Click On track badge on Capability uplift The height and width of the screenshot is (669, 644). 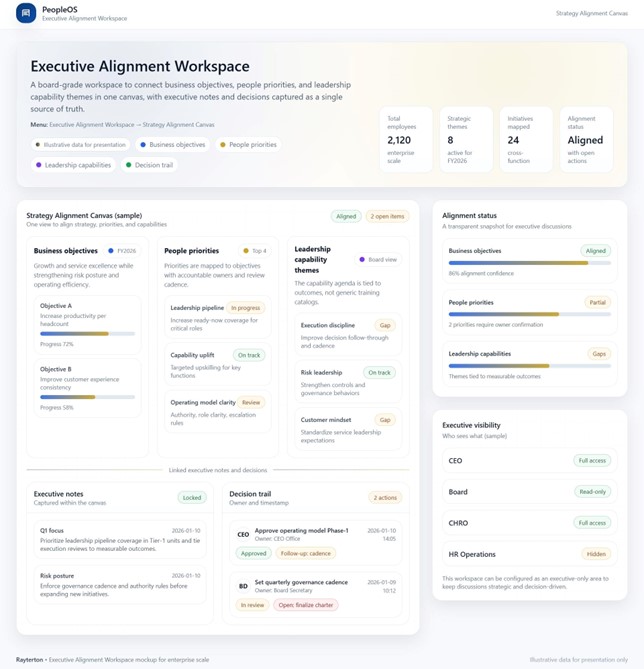pos(249,355)
